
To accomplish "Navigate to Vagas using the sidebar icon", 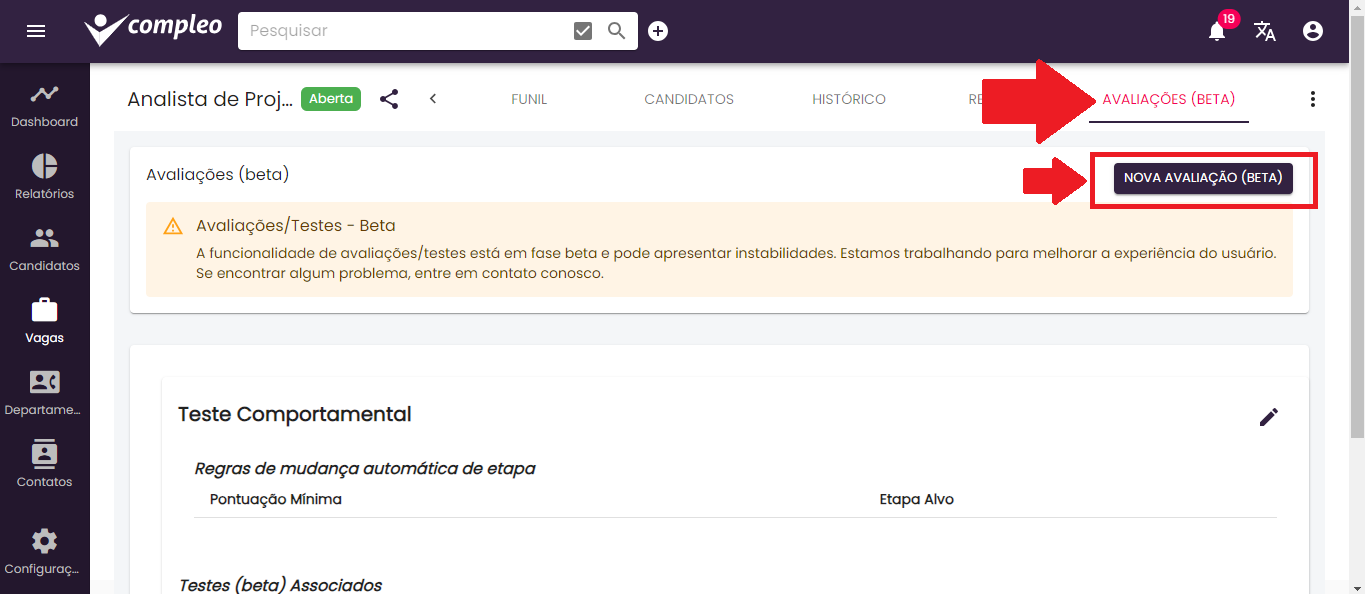I will [x=44, y=319].
